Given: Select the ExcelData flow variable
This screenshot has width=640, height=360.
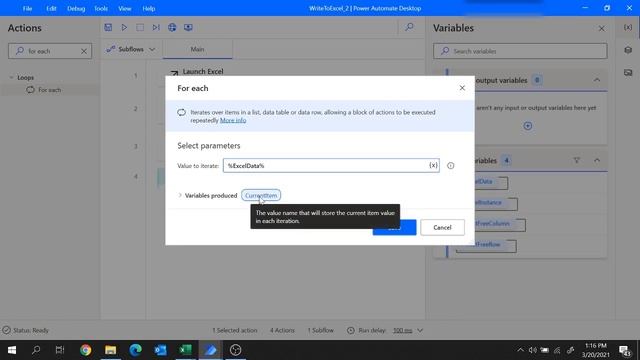Looking at the screenshot, I should (x=491, y=182).
